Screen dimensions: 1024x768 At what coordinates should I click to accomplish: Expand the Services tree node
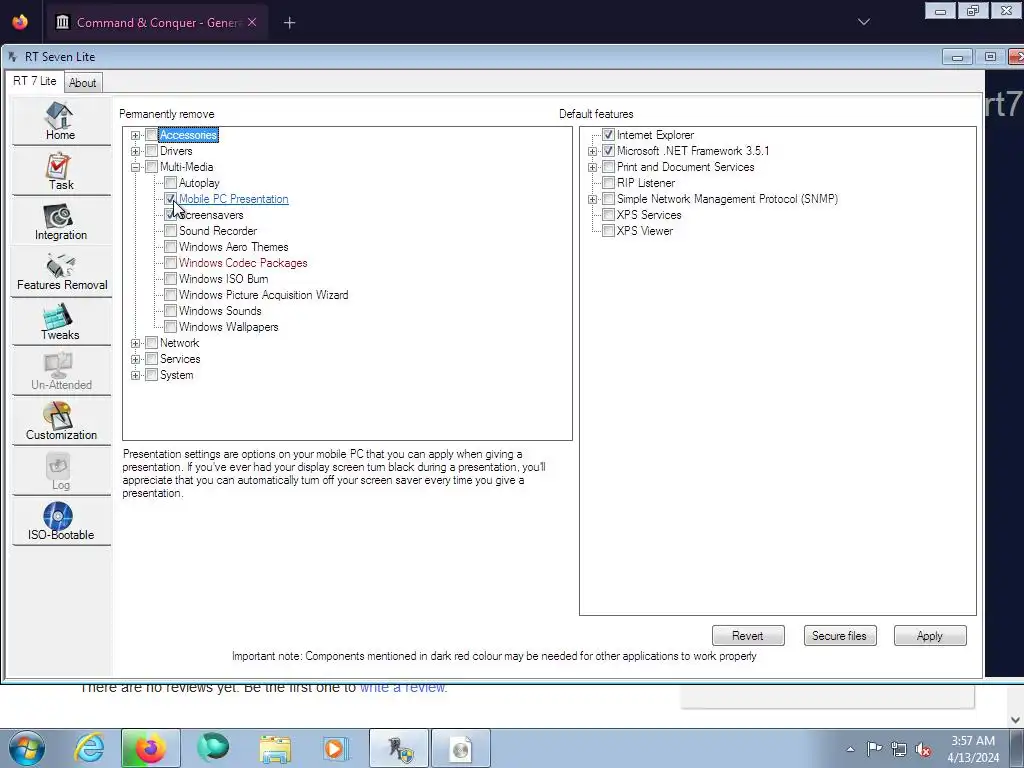pyautogui.click(x=135, y=359)
